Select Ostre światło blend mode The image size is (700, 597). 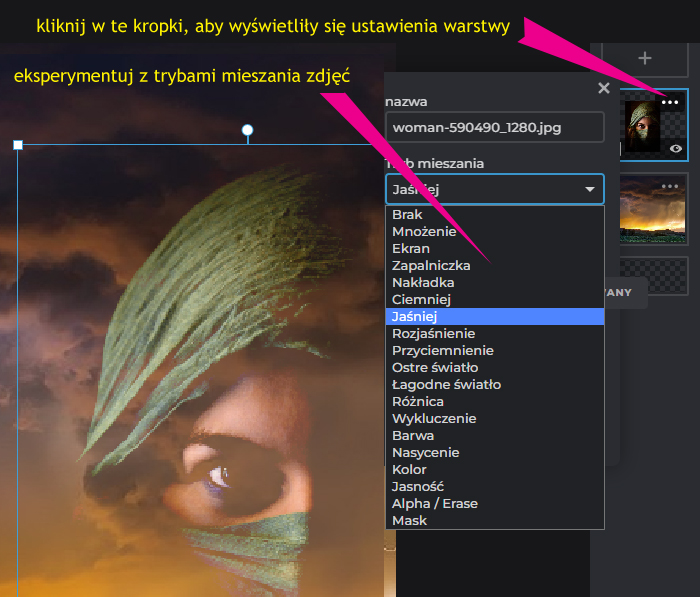click(x=435, y=367)
